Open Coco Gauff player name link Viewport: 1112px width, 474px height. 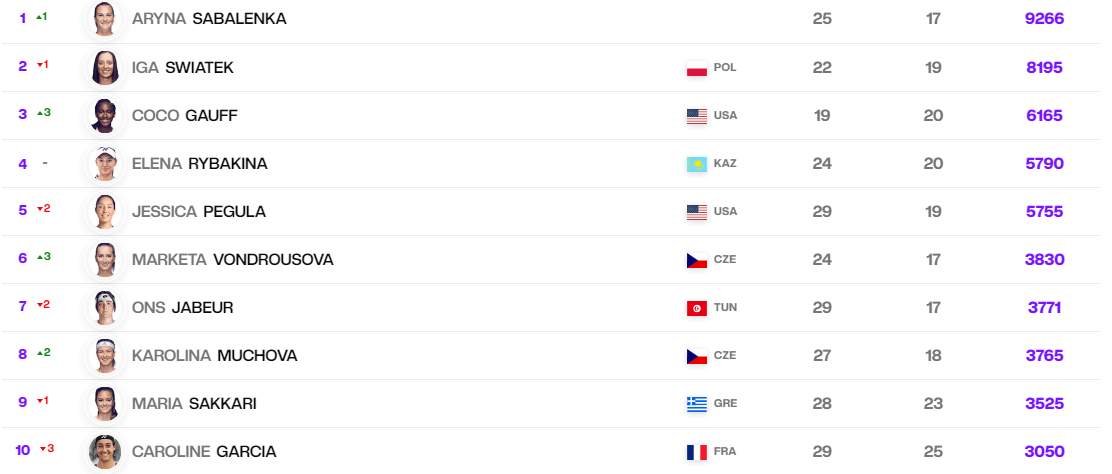[x=184, y=116]
